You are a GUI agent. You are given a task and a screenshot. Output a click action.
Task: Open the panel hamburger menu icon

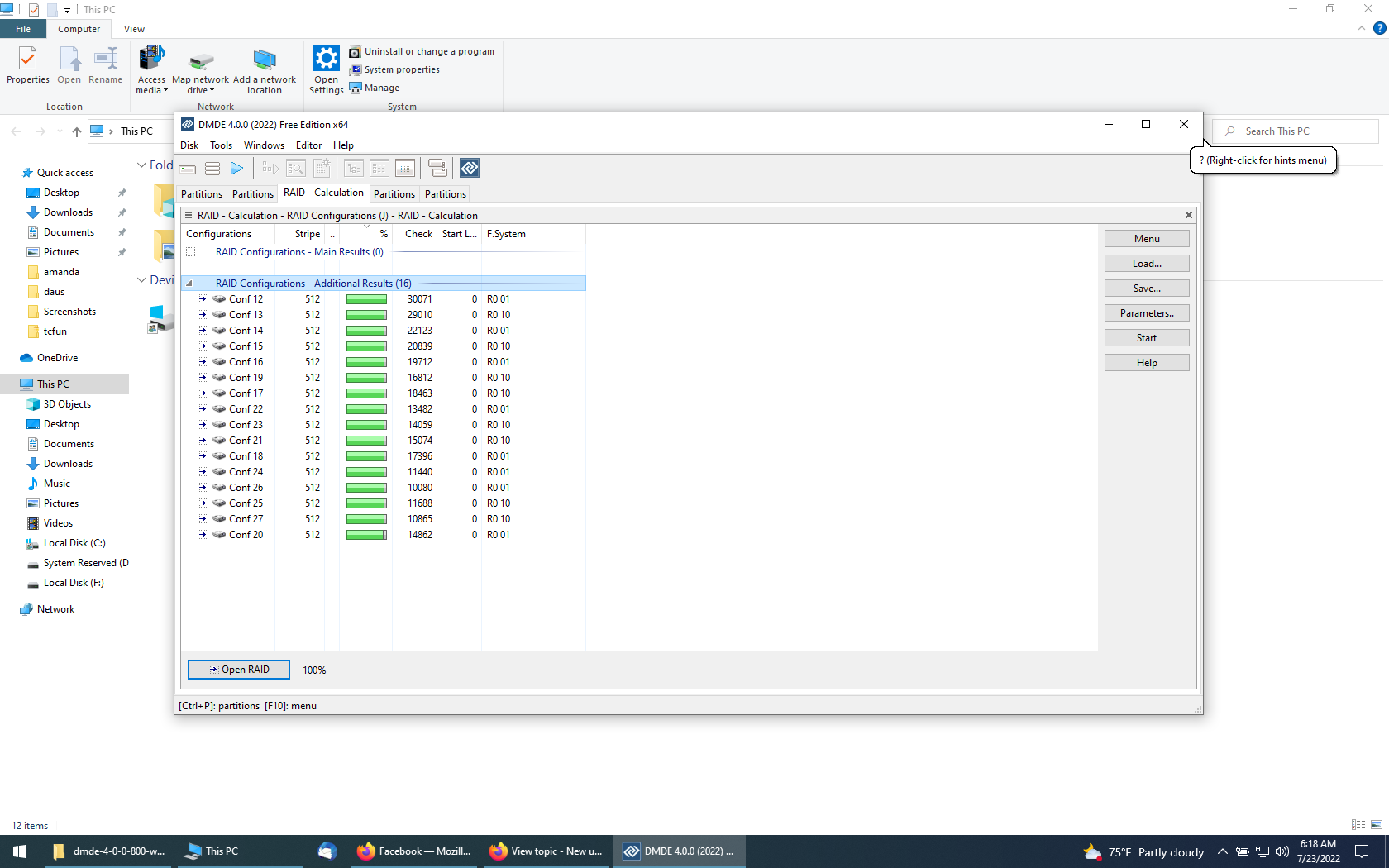pyautogui.click(x=189, y=216)
